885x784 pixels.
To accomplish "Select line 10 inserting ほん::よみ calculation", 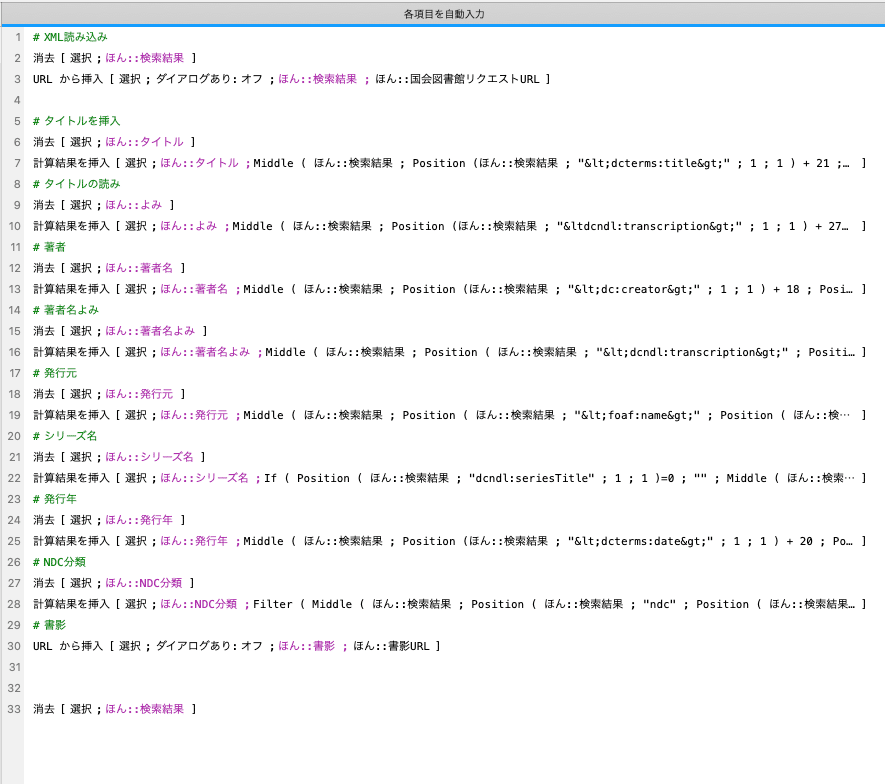I will point(449,226).
